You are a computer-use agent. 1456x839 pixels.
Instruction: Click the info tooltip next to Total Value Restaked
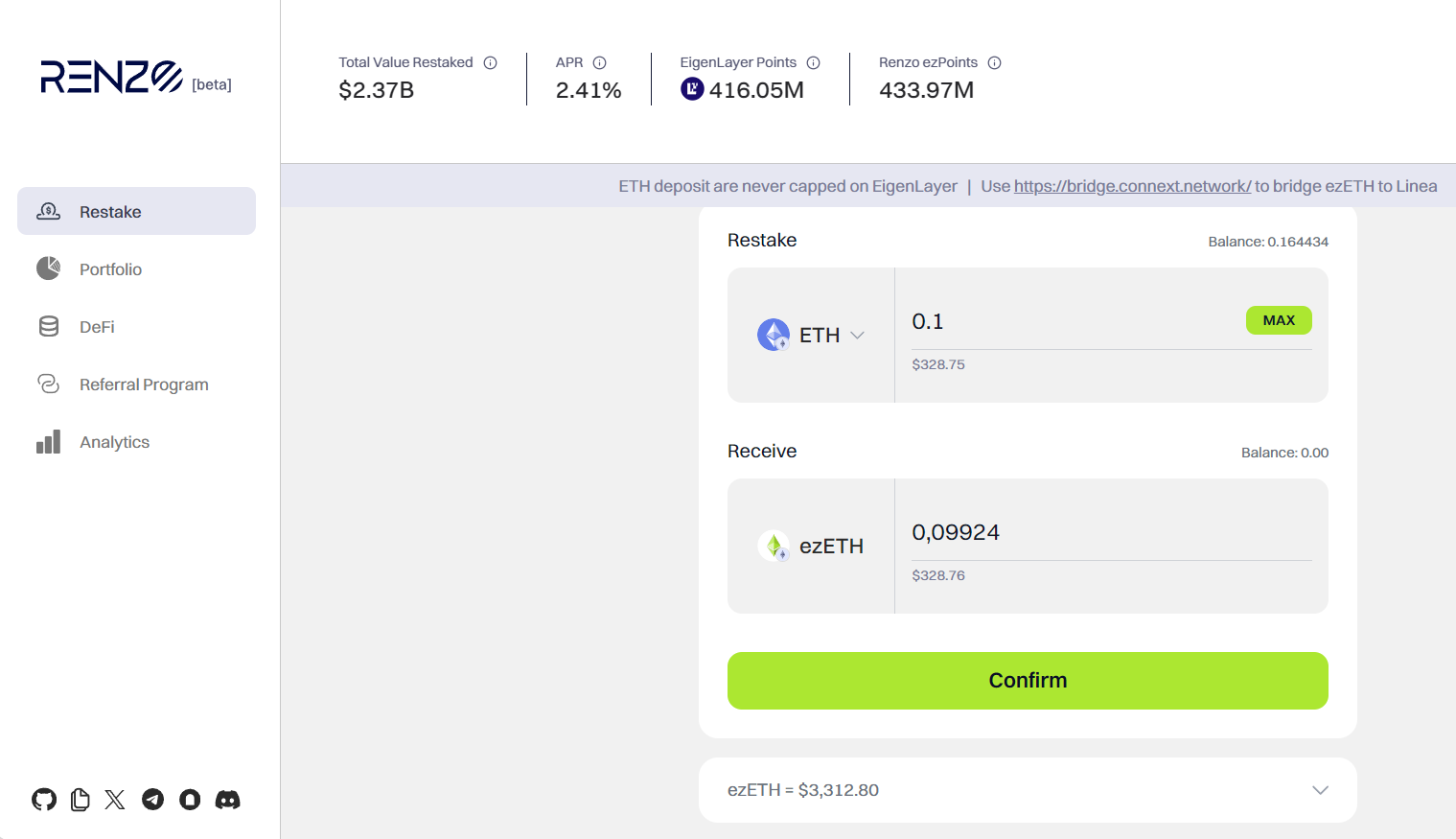click(490, 61)
